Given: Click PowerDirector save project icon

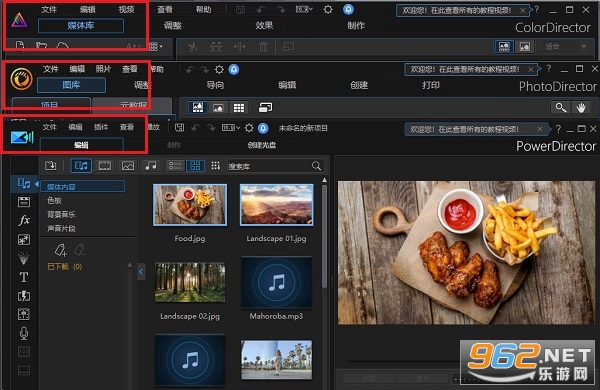Looking at the screenshot, I should 179,128.
